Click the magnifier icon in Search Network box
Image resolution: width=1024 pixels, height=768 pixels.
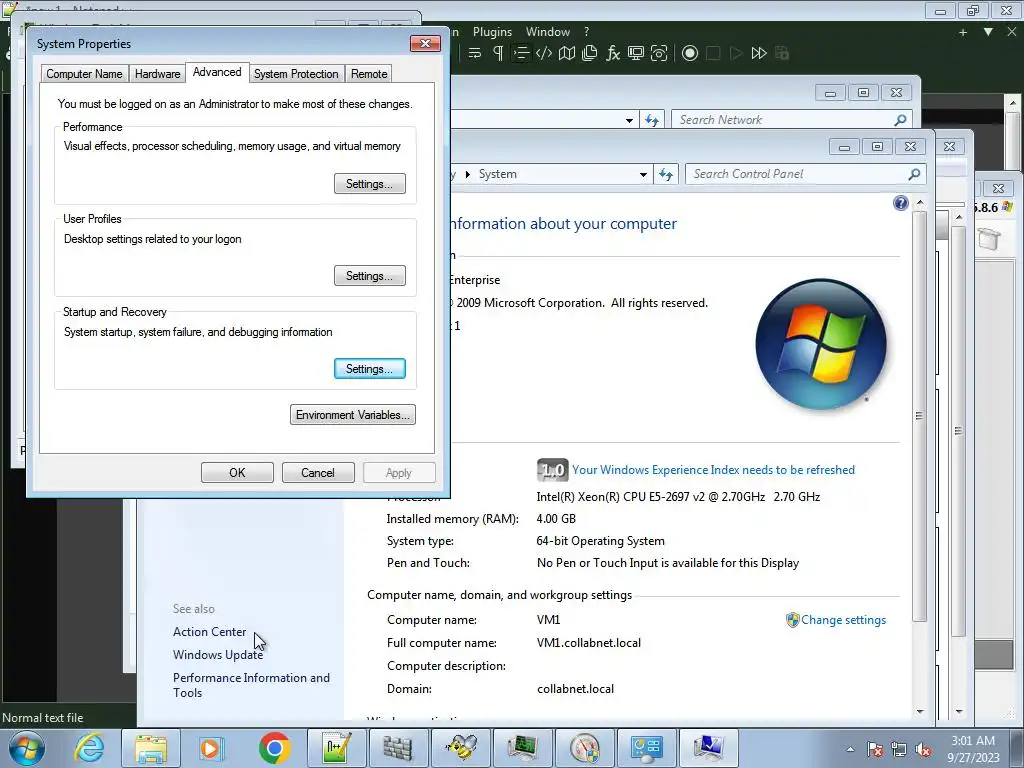point(901,120)
